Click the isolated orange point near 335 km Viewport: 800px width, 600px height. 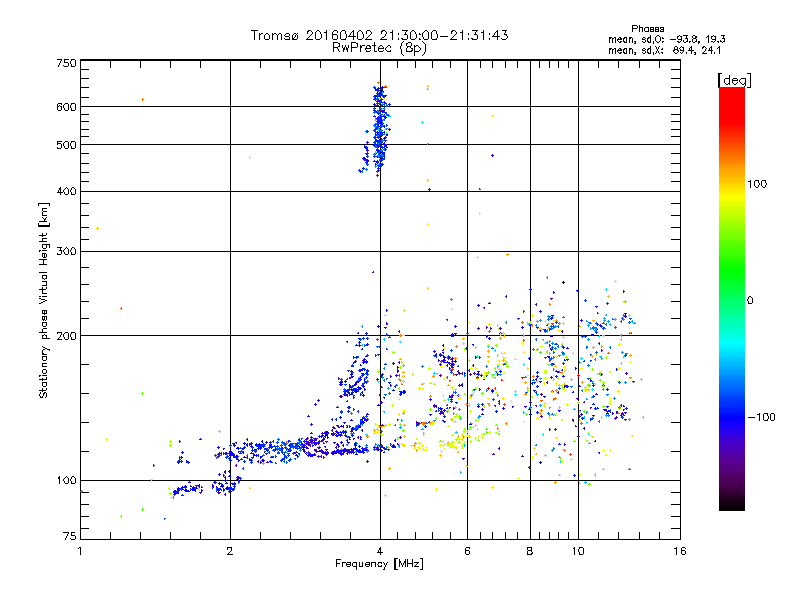pyautogui.click(x=97, y=229)
